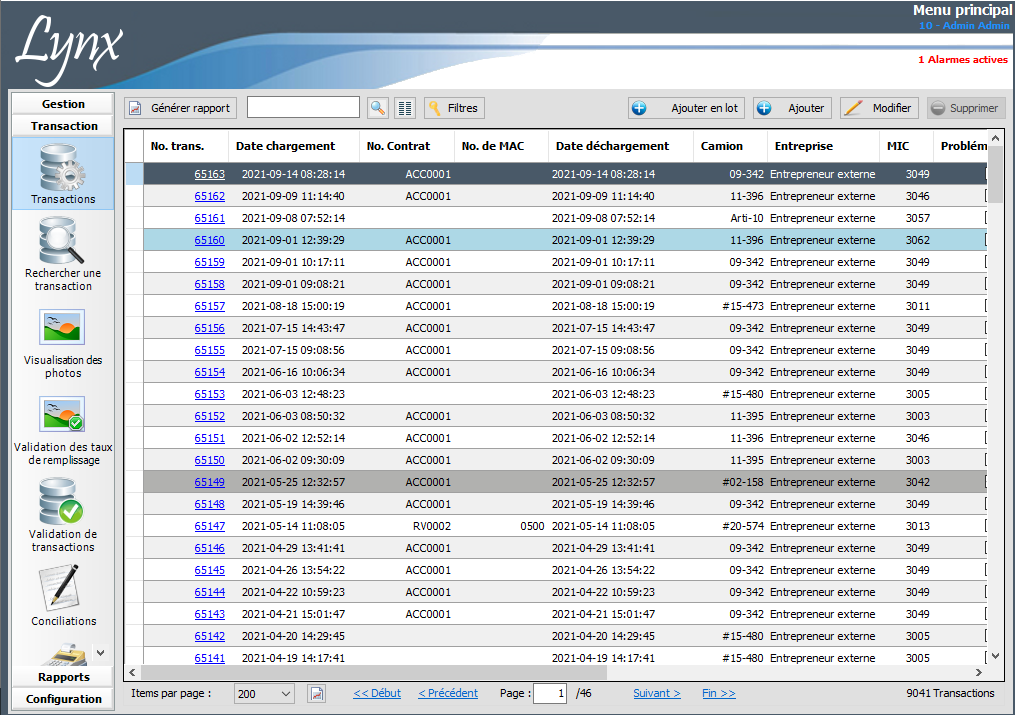Click the 10 - Admin Admin user label
The height and width of the screenshot is (715, 1015).
click(x=964, y=25)
